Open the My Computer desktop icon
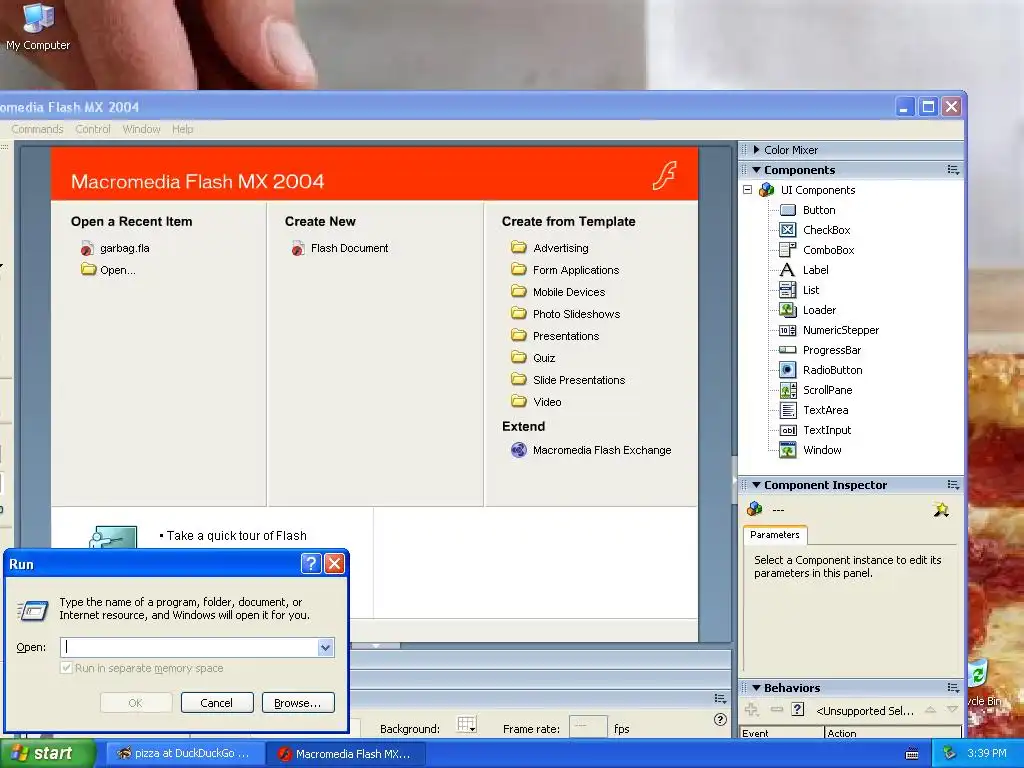Screen dimensions: 1024x768 38,27
